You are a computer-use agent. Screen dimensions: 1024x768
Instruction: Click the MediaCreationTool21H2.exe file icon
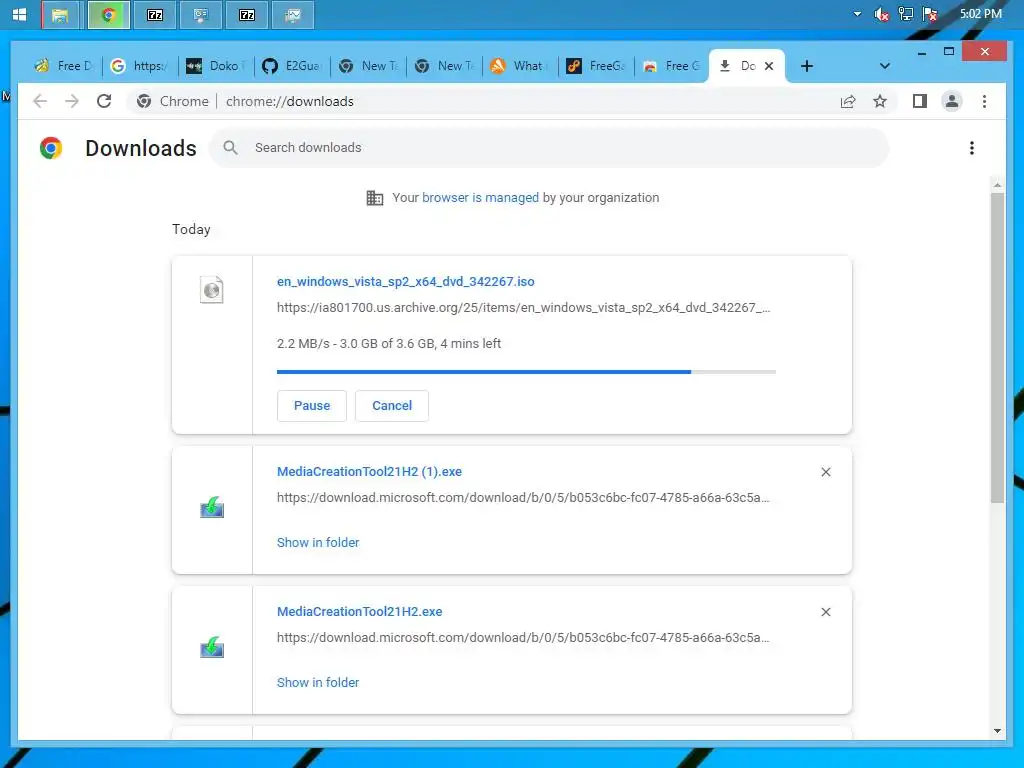tap(212, 648)
